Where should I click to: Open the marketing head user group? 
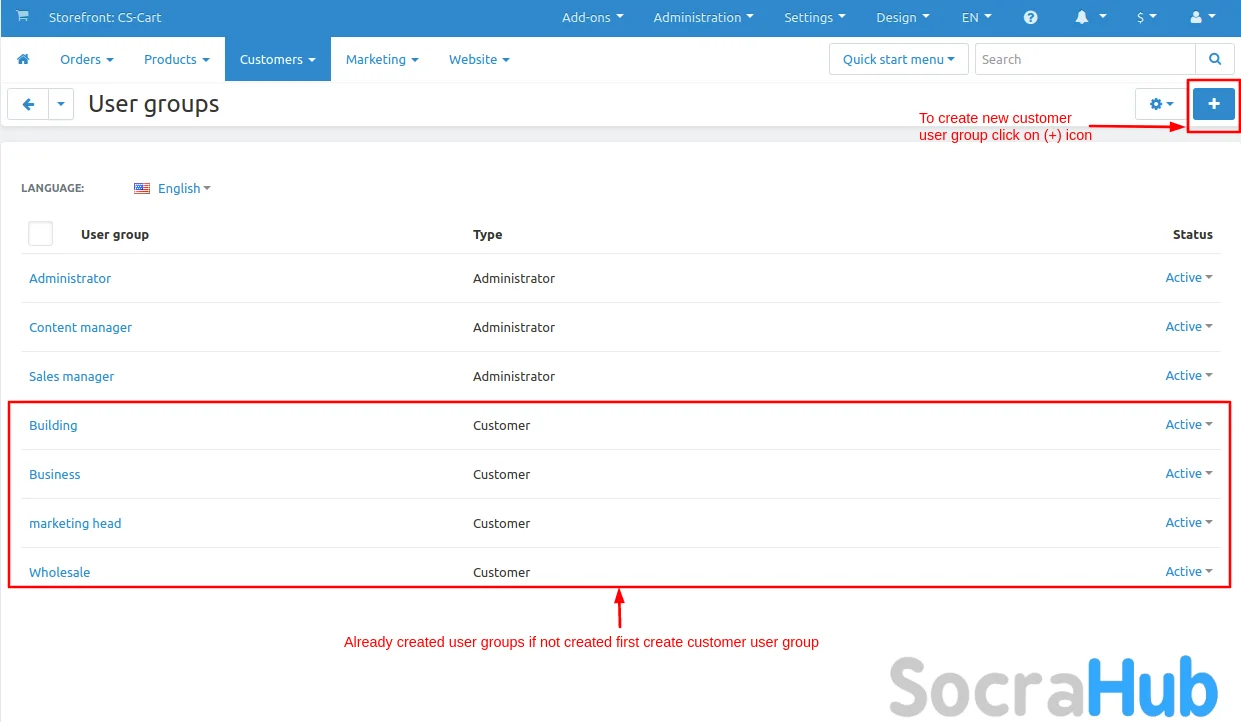pos(75,523)
